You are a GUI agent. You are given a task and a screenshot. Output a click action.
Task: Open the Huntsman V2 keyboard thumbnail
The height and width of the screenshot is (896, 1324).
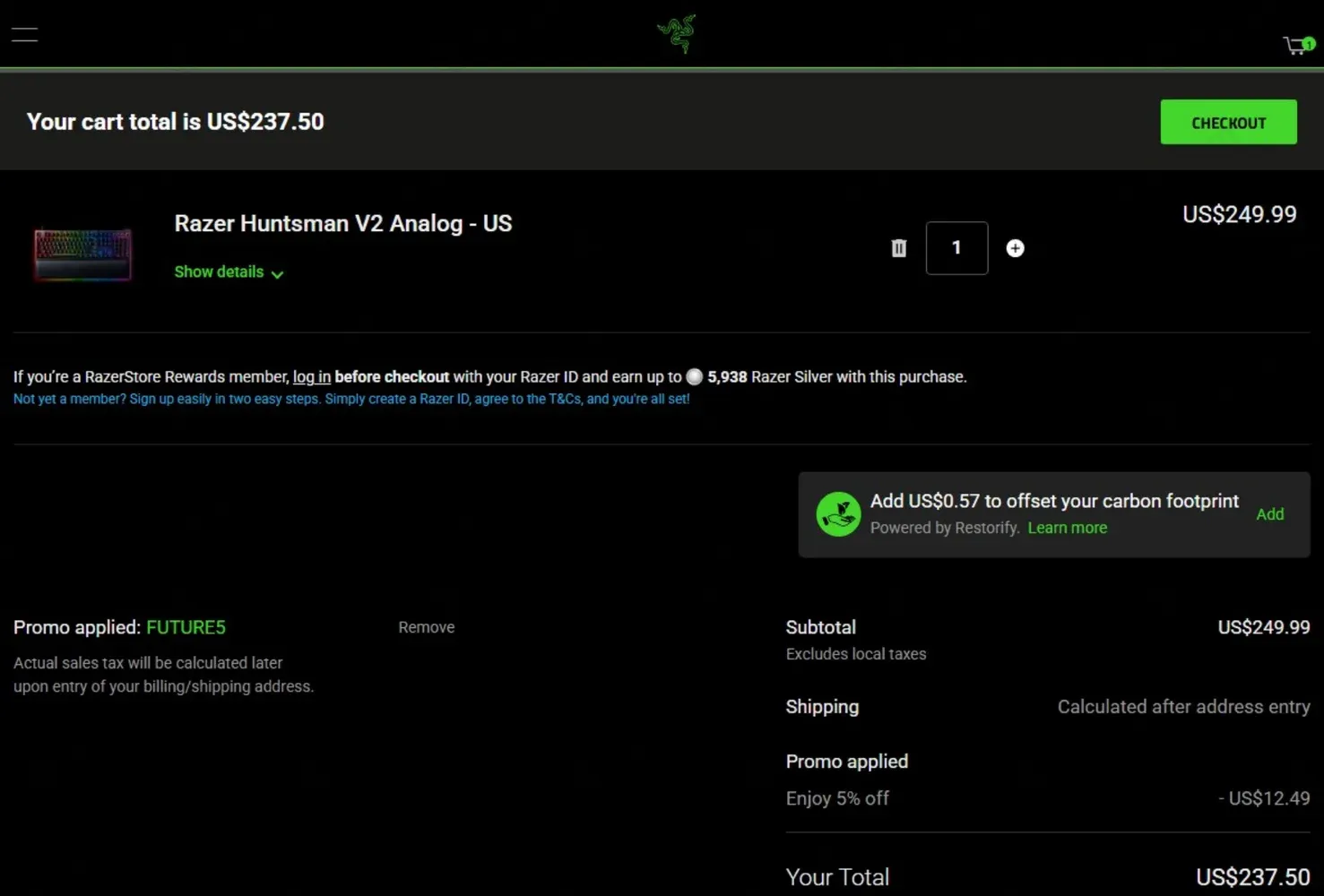[82, 254]
